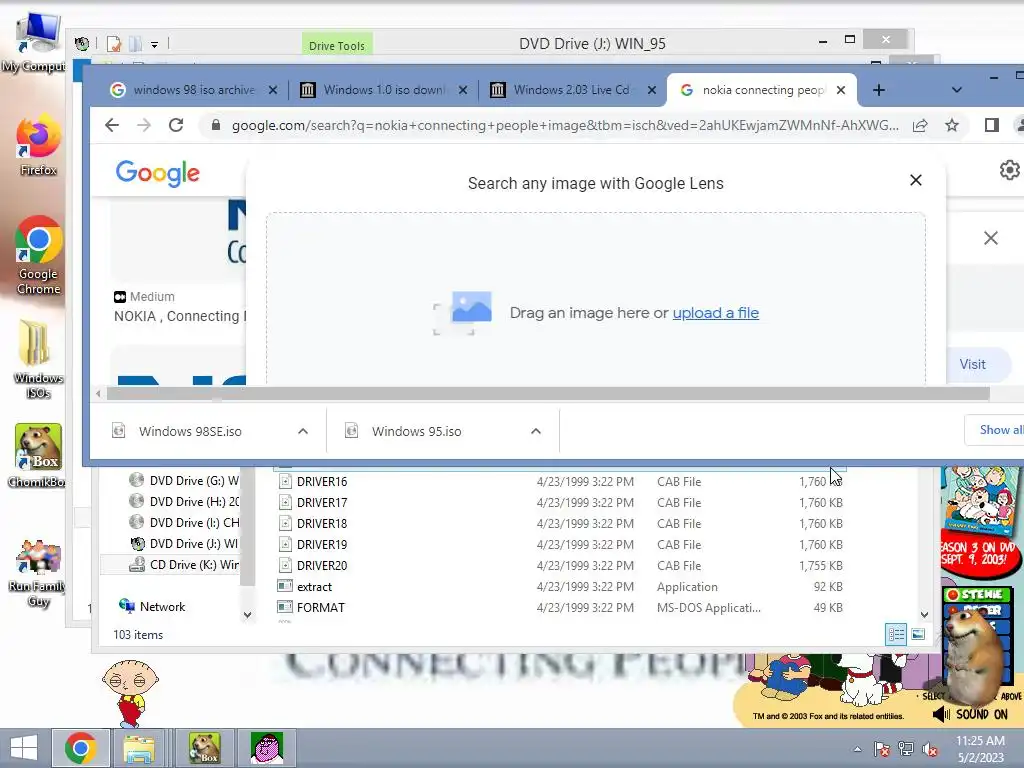Expand the Chrome tab search dropdown
Viewport: 1024px width, 768px height.
click(957, 90)
